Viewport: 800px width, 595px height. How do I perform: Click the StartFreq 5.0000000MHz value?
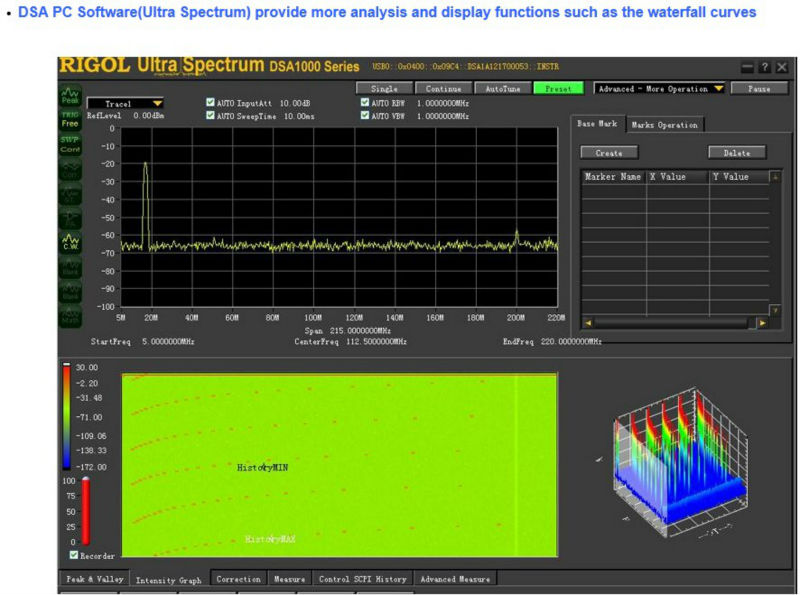click(168, 341)
